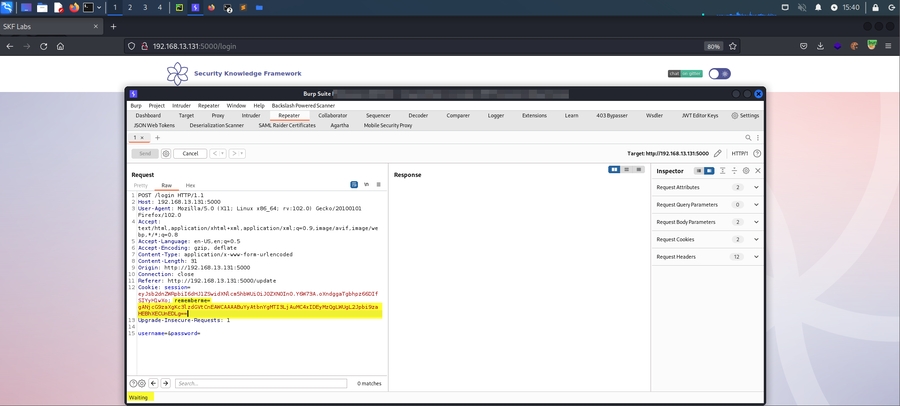Click the Repeater send settings gear icon
This screenshot has width=900, height=406.
(166, 153)
